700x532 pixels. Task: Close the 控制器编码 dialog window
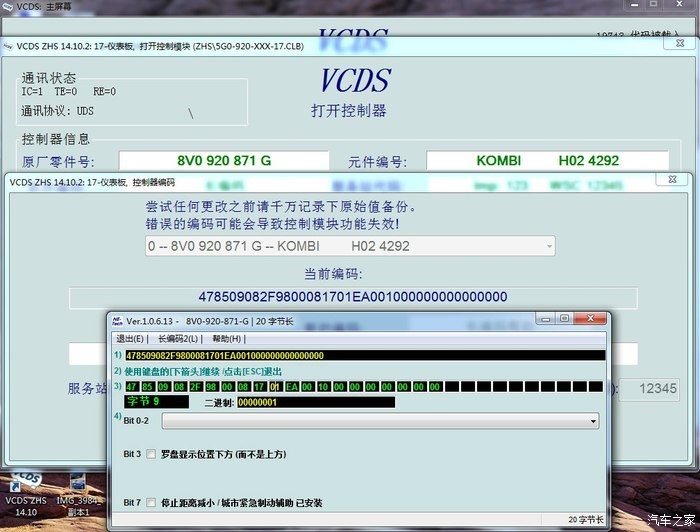[x=672, y=179]
